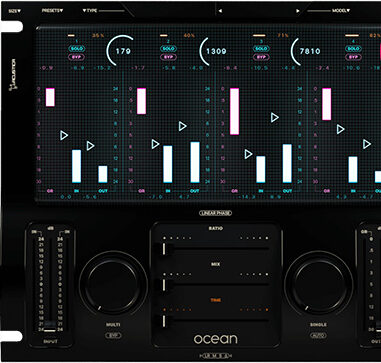Click the MULTI knob
The width and height of the screenshot is (381, 363).
[113, 285]
